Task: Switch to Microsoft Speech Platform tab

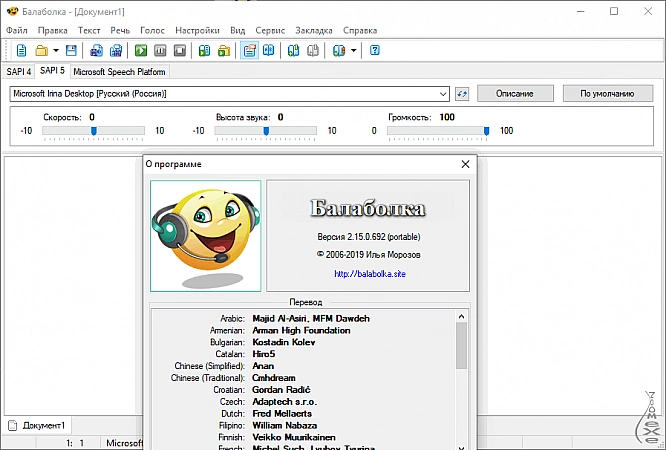Action: point(120,72)
